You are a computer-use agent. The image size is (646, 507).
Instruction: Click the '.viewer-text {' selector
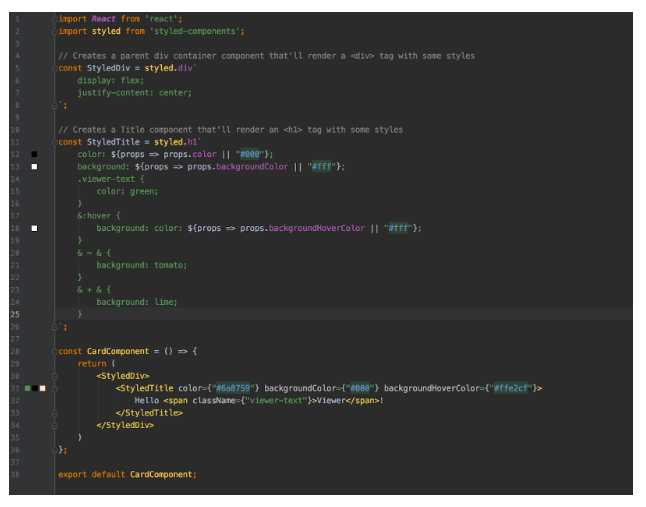(x=111, y=179)
